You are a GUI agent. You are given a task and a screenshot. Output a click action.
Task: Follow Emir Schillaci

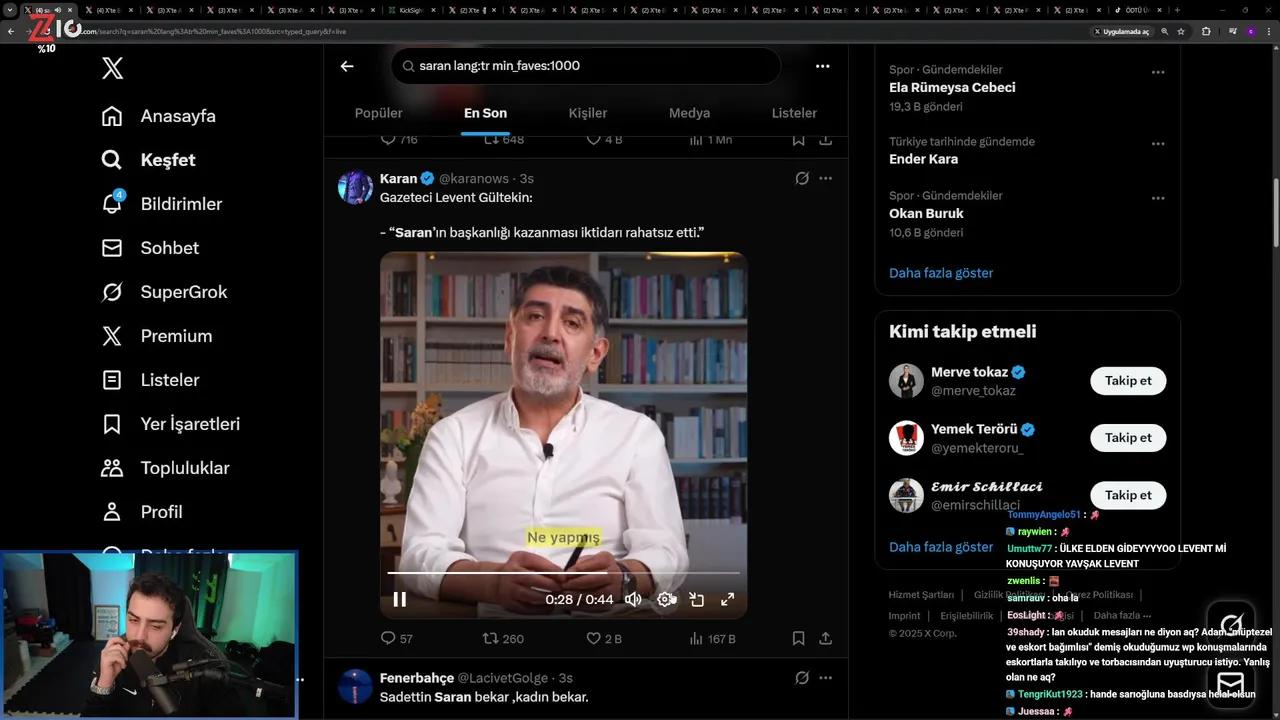[1128, 495]
